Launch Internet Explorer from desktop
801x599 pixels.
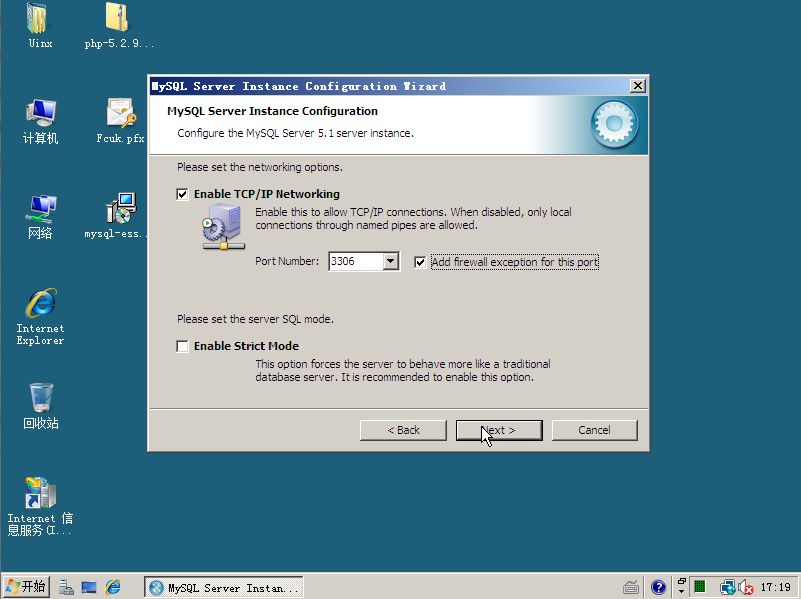[40, 317]
